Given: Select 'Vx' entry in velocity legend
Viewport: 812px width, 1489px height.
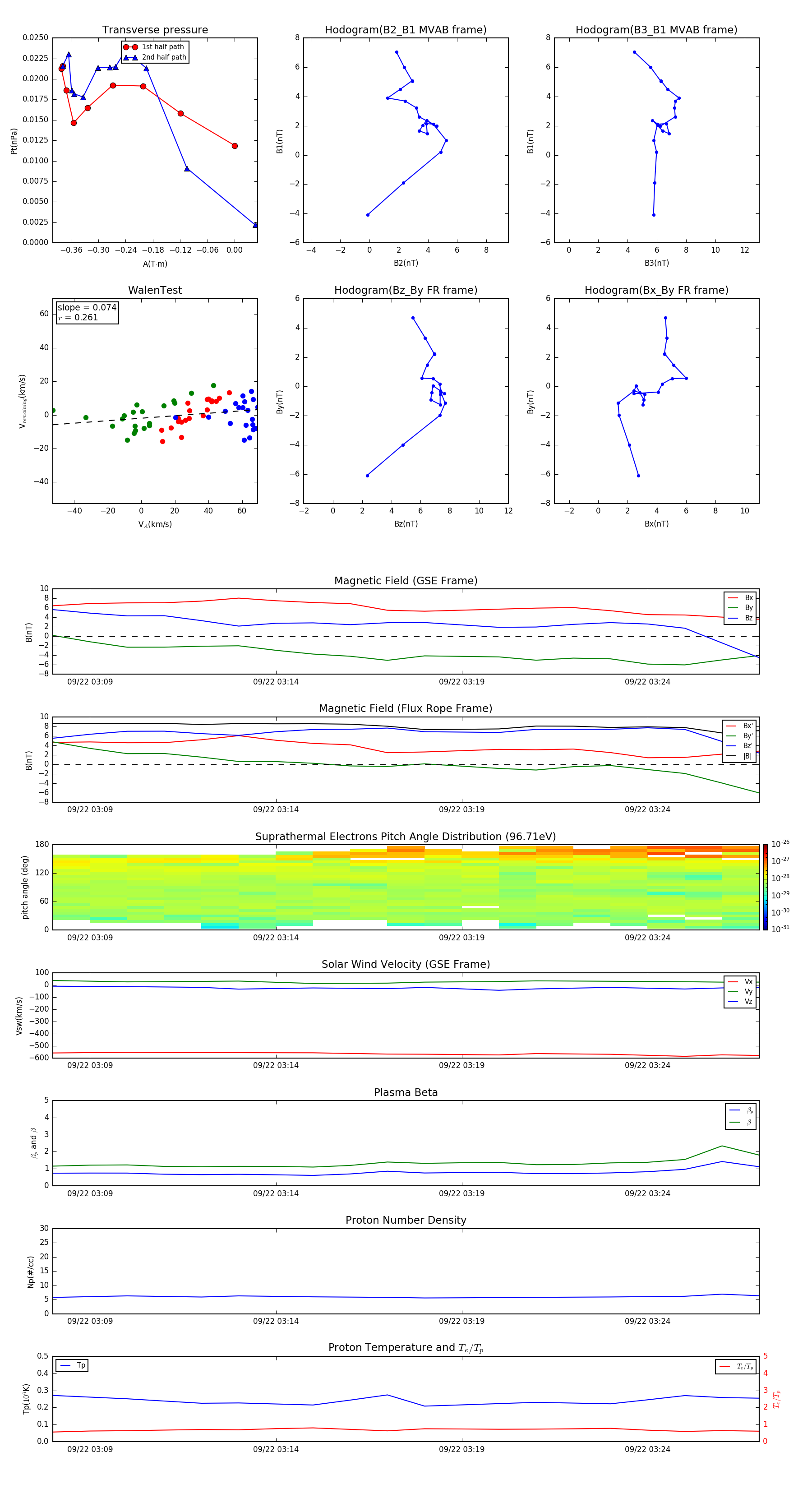Looking at the screenshot, I should (740, 981).
